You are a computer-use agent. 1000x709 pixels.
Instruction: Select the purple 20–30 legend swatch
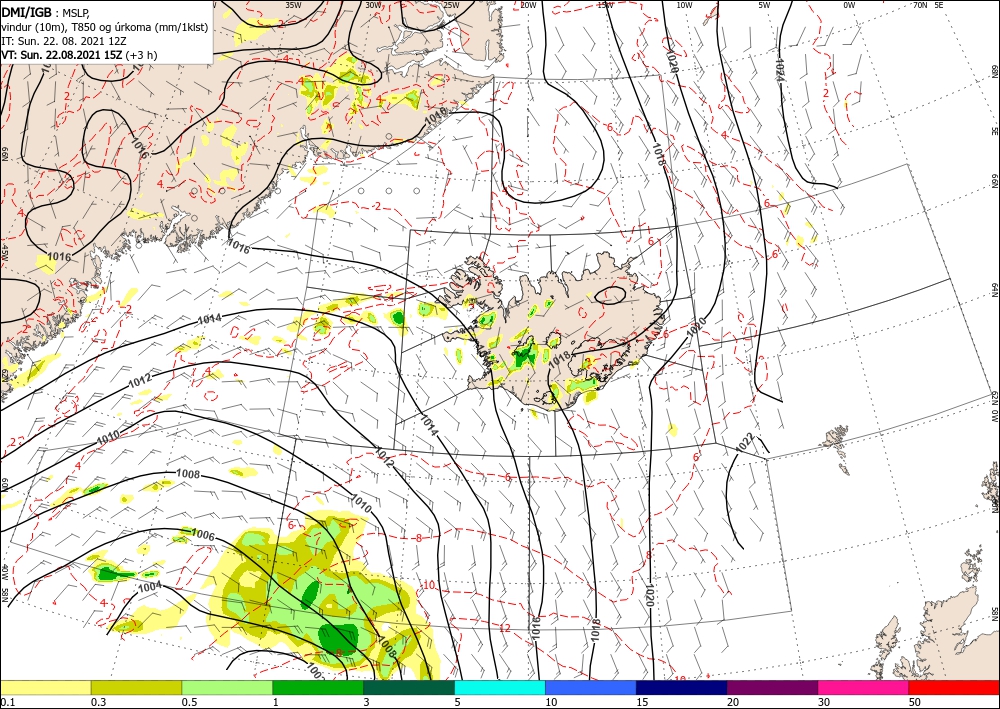[772, 687]
